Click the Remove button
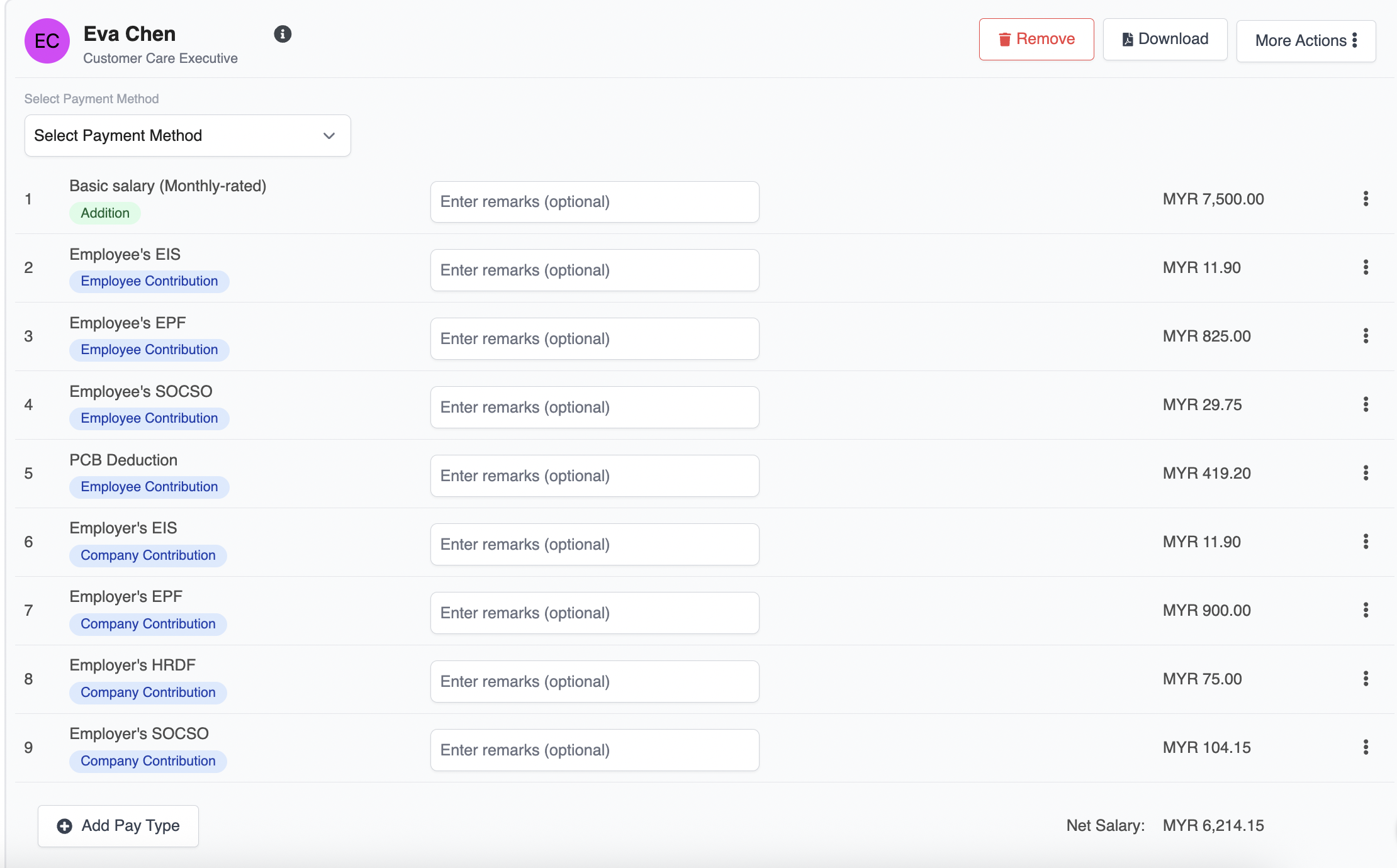Image resolution: width=1397 pixels, height=868 pixels. 1036,39
